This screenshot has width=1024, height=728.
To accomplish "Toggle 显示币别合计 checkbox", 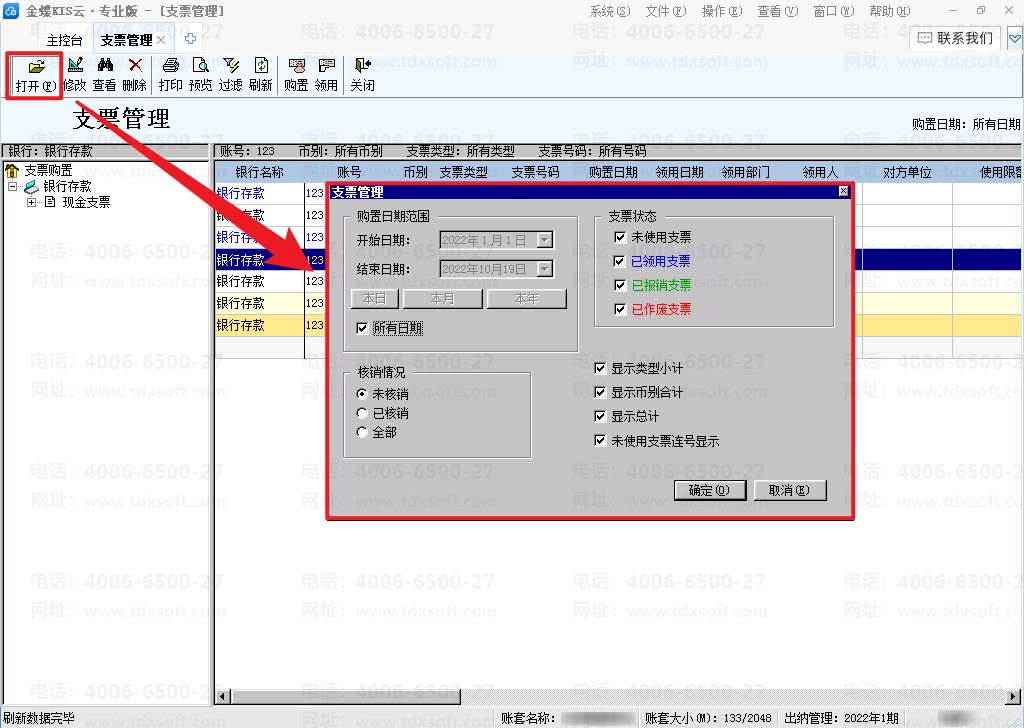I will click(x=600, y=392).
